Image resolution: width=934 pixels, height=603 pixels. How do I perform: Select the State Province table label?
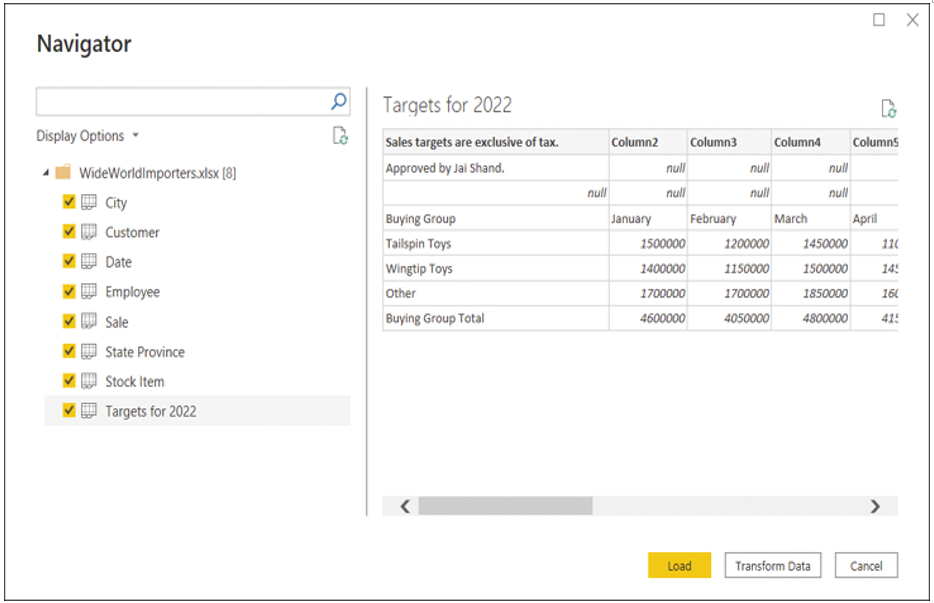pyautogui.click(x=145, y=352)
